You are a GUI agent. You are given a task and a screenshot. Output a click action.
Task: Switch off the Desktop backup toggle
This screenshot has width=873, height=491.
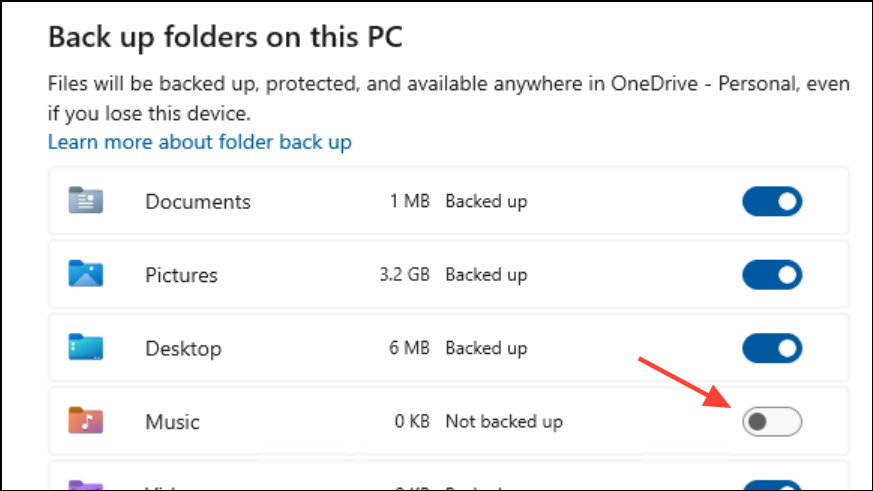pos(772,348)
